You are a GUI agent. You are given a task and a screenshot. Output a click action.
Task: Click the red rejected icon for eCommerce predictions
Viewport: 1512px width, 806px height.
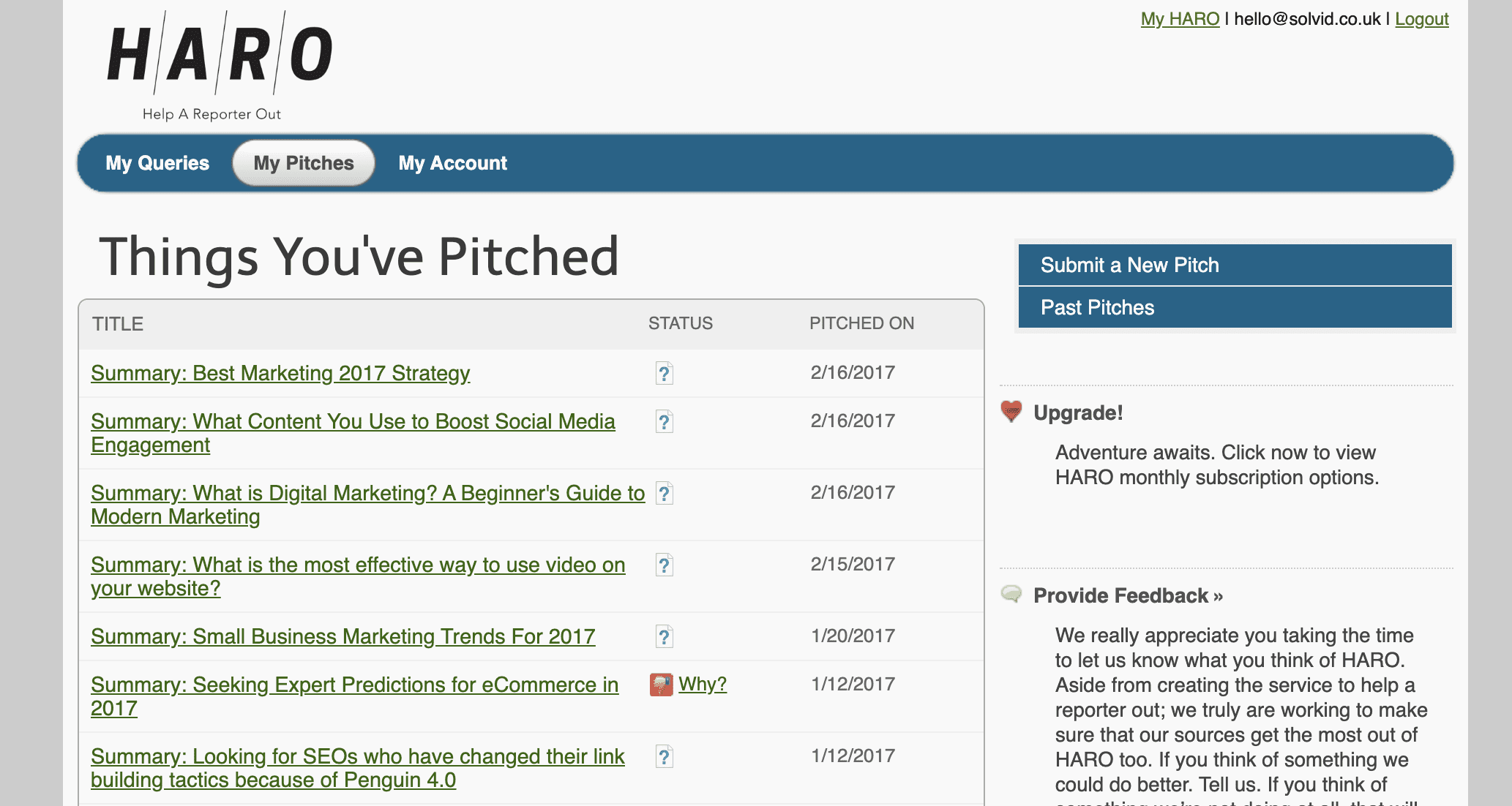pyautogui.click(x=662, y=685)
